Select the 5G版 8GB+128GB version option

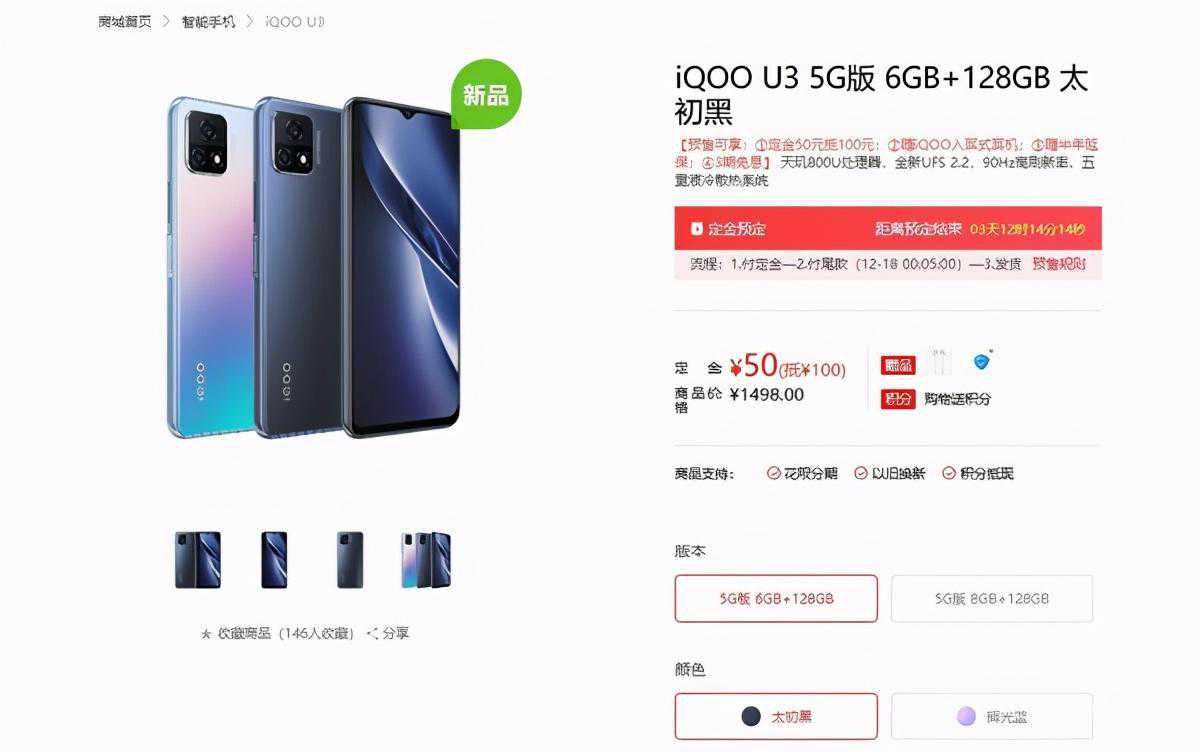pos(992,598)
